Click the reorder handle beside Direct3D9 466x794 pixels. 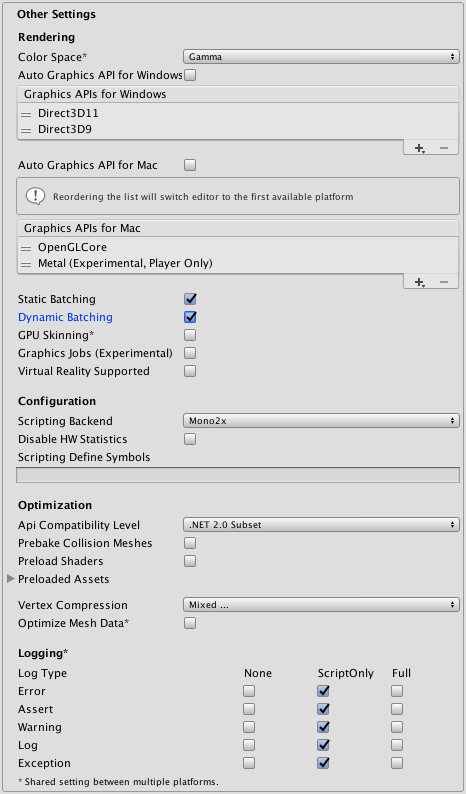(26, 130)
